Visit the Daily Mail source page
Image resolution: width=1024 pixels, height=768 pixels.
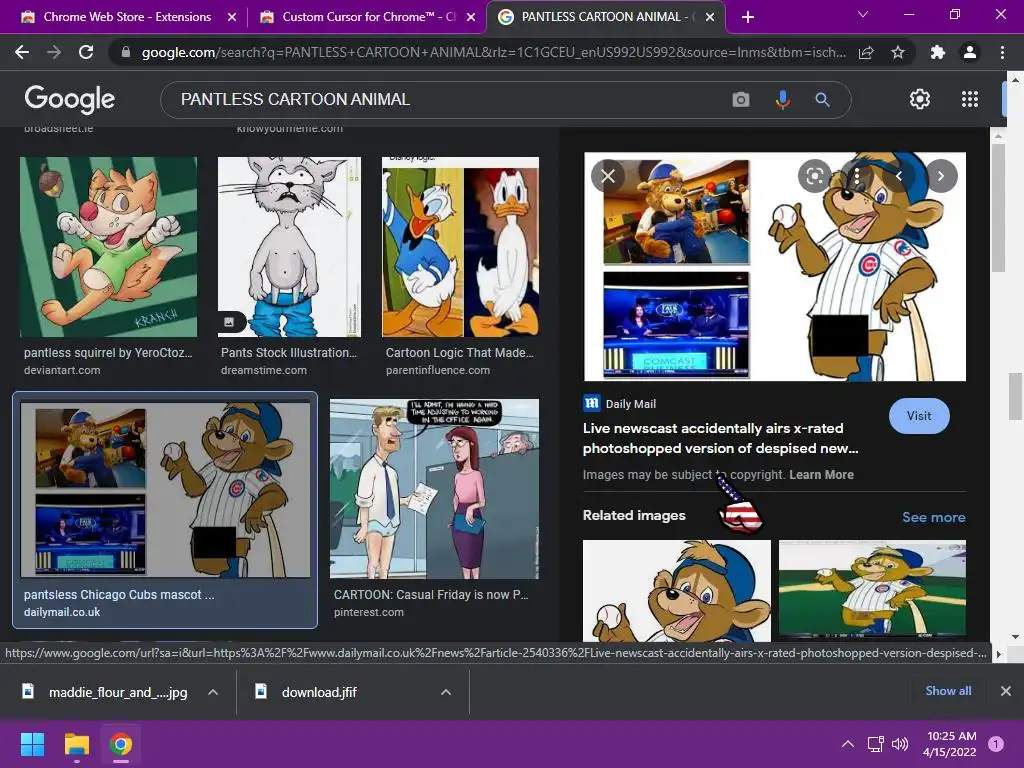(x=919, y=416)
